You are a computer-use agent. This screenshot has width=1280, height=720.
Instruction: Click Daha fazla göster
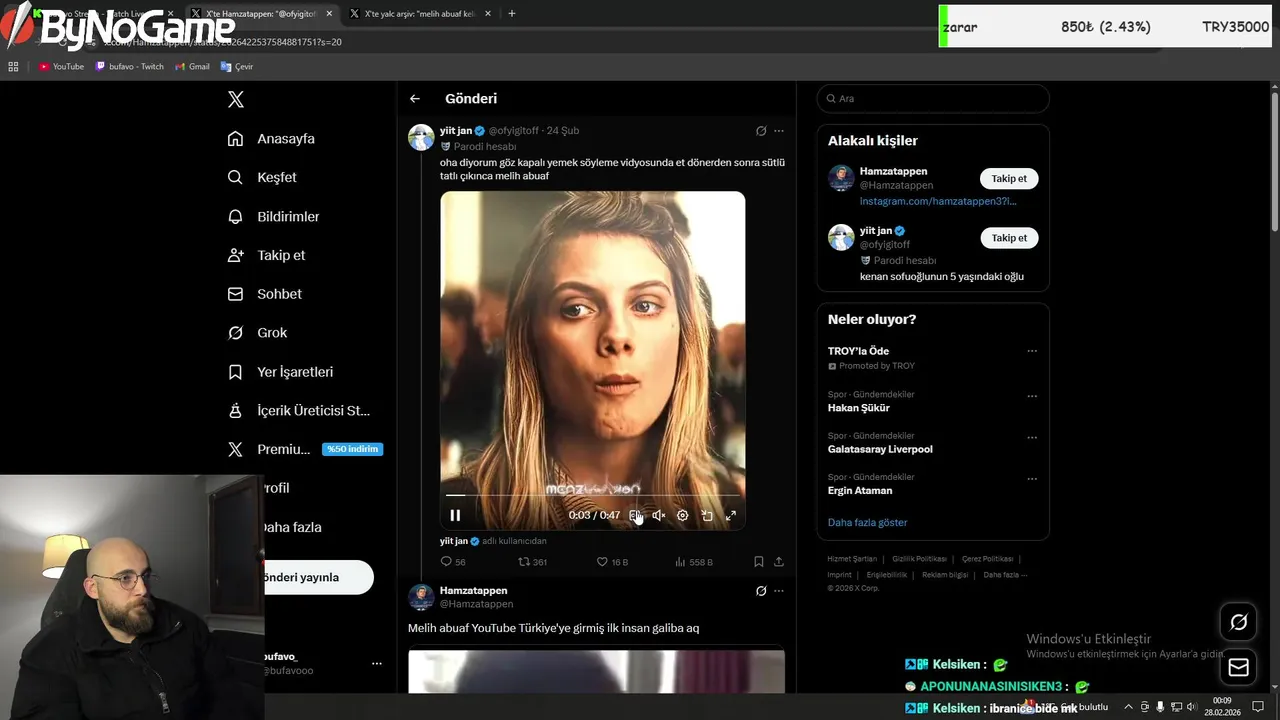867,522
